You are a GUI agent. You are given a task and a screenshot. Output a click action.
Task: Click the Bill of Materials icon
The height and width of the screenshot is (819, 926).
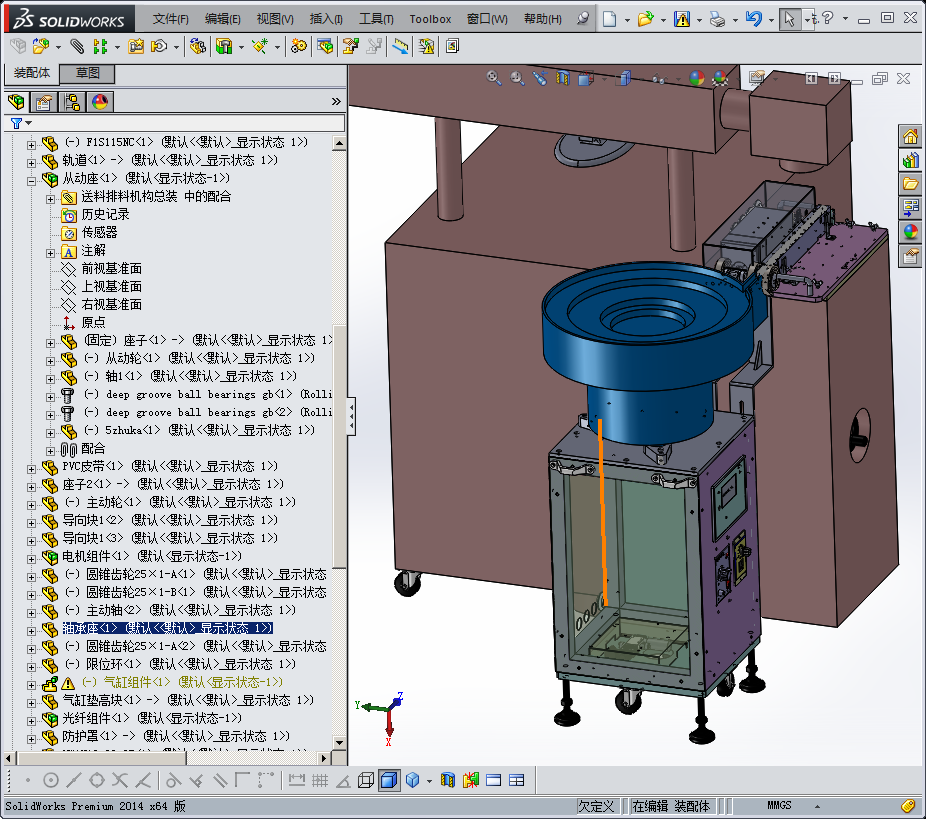tap(325, 46)
